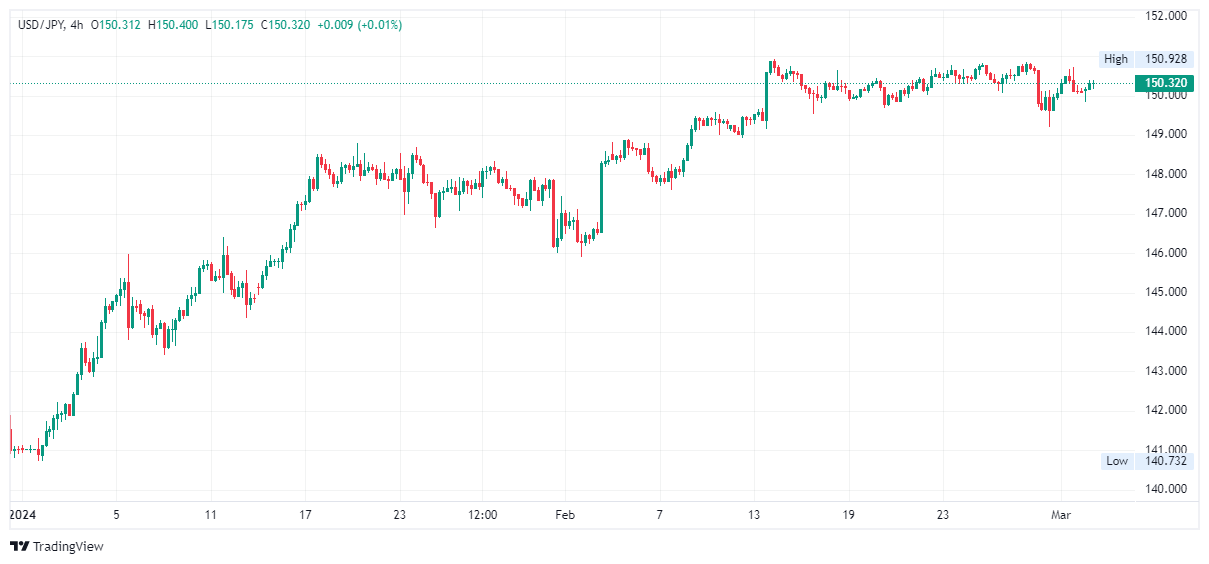
Task: Click the 4h interval label
Action: click(x=78, y=25)
